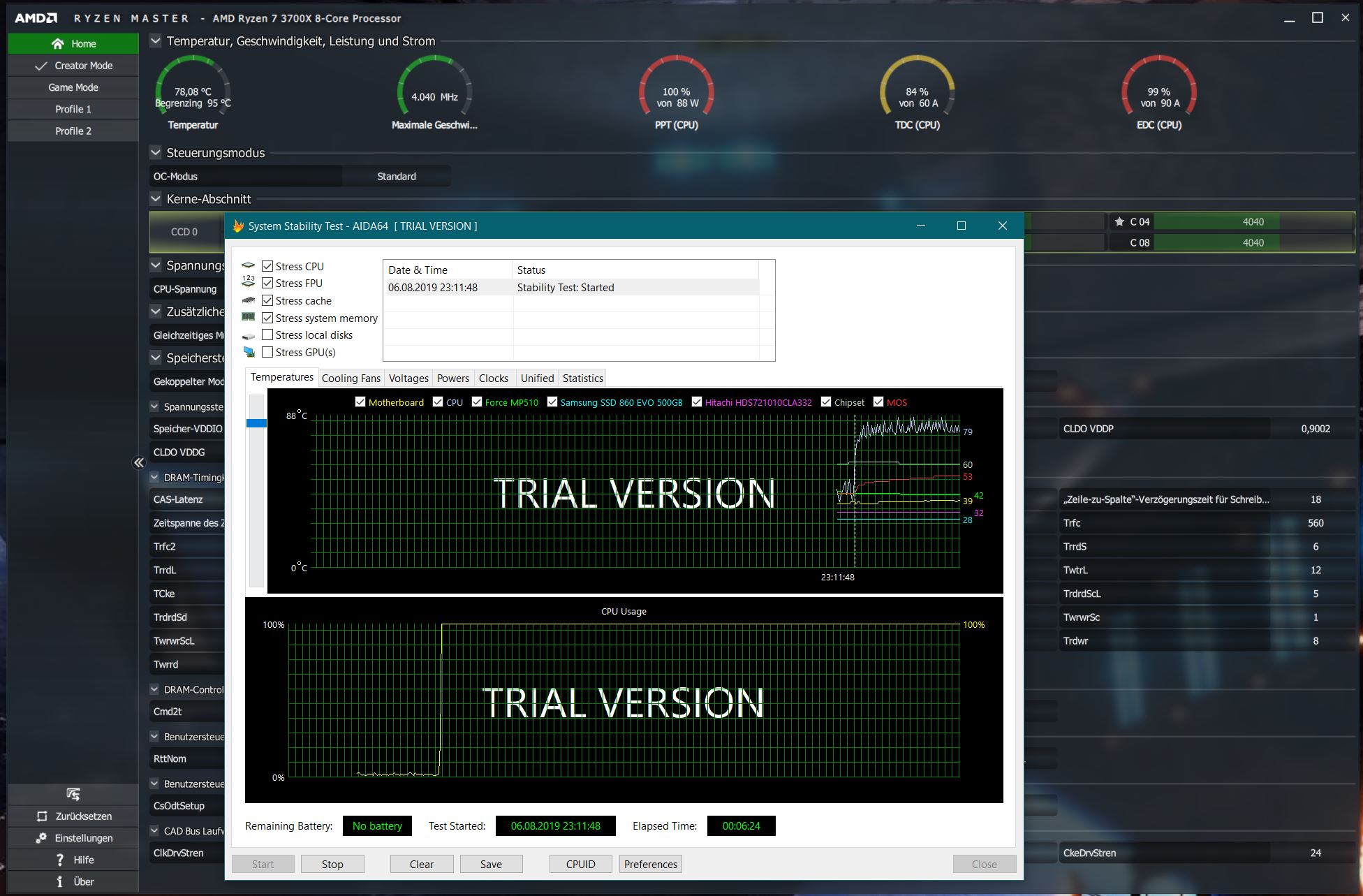Collapse the Steuerungsmodus section
The image size is (1363, 896).
pos(156,153)
